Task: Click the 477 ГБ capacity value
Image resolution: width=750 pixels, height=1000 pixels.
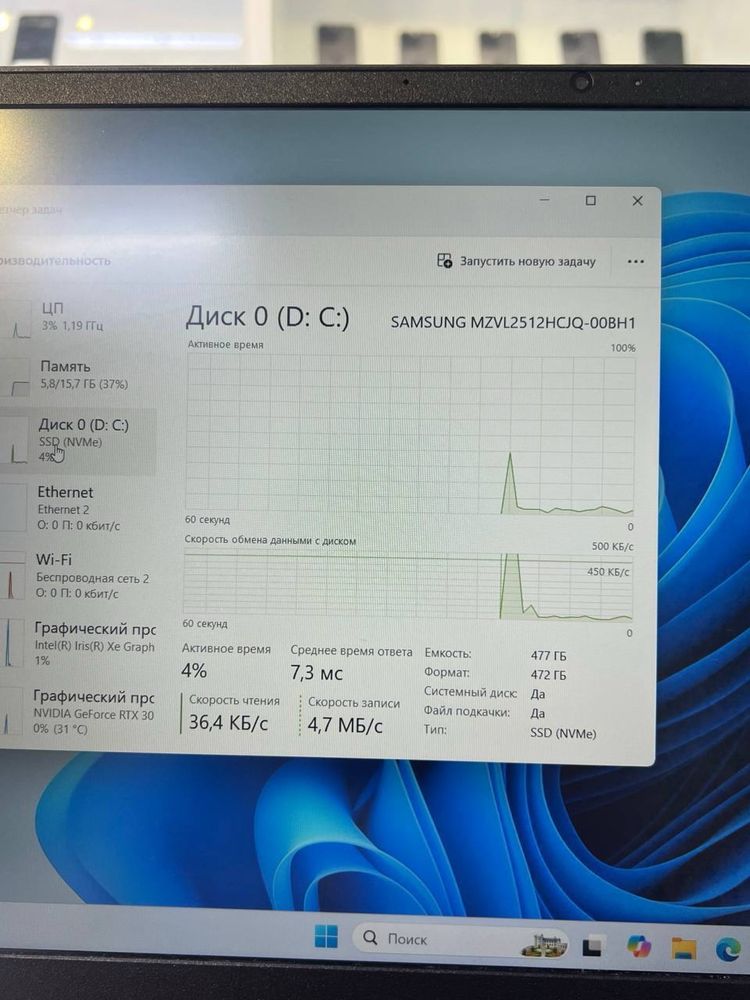Action: (548, 656)
